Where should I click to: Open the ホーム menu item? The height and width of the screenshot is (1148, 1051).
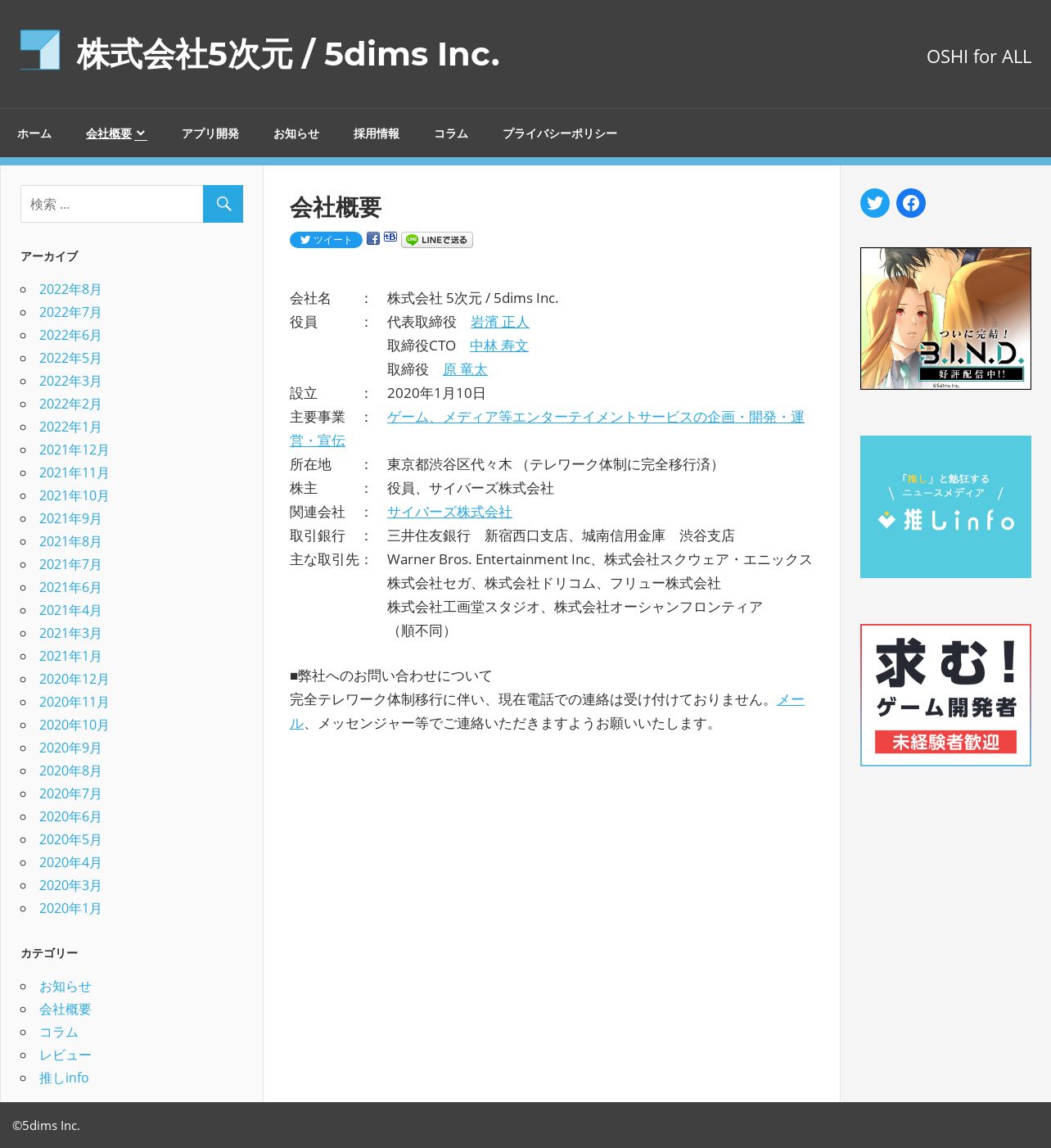tap(34, 133)
